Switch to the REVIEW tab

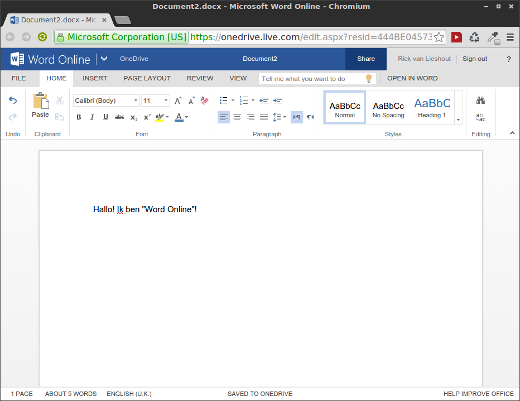tap(200, 78)
